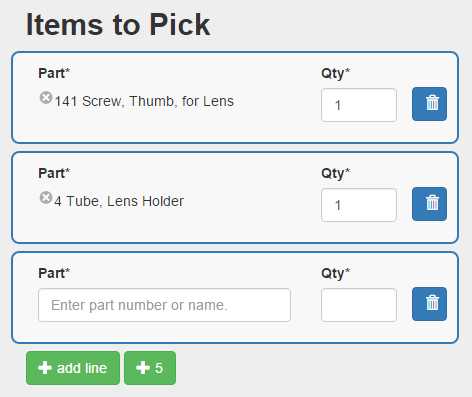Focus the Qty field for 4 Tube, Lens Holder

(359, 205)
